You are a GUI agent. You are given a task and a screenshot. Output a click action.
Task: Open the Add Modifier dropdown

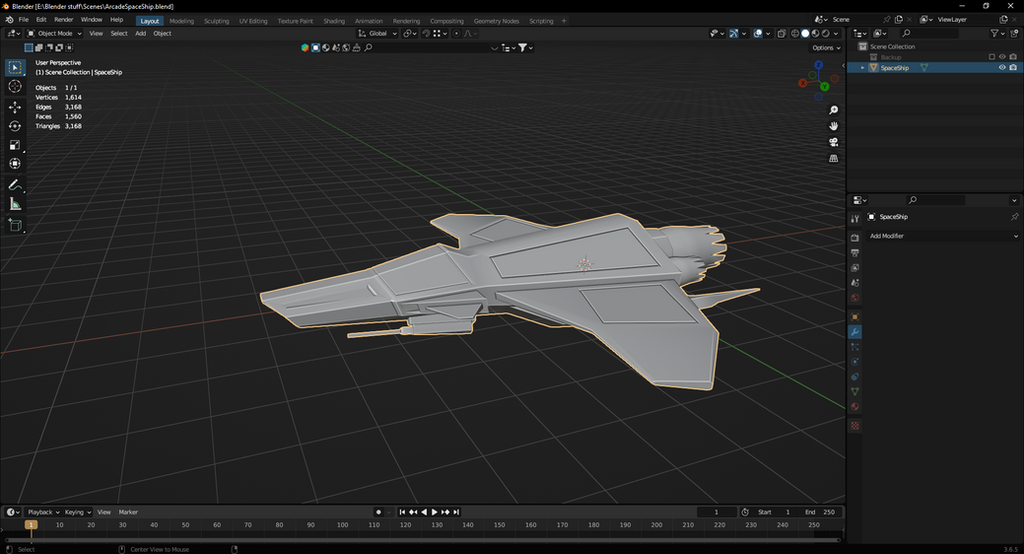pos(944,236)
